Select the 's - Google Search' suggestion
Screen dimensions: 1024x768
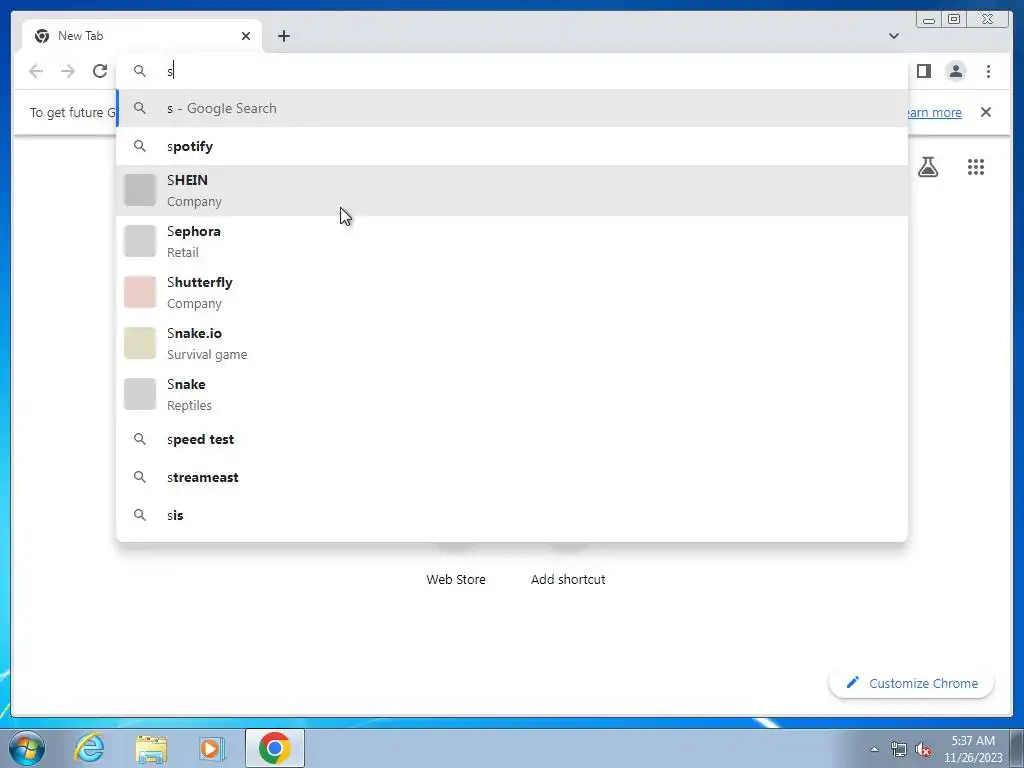[x=511, y=108]
